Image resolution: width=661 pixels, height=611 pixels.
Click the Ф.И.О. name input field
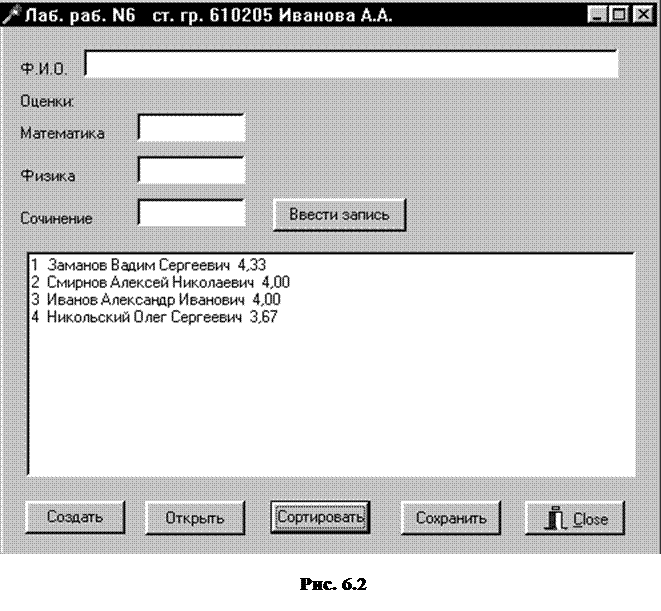click(x=351, y=64)
